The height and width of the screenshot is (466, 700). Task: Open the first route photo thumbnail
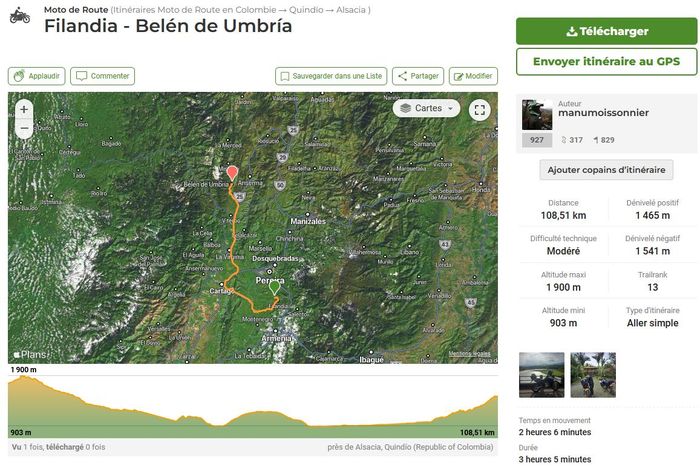tap(541, 375)
